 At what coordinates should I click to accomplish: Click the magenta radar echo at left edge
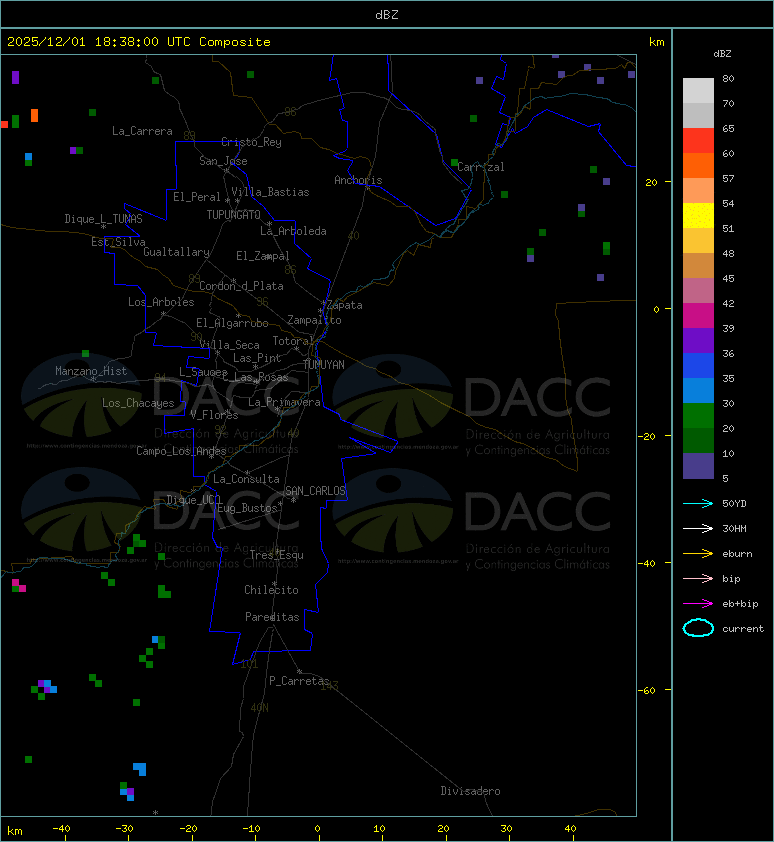19,585
